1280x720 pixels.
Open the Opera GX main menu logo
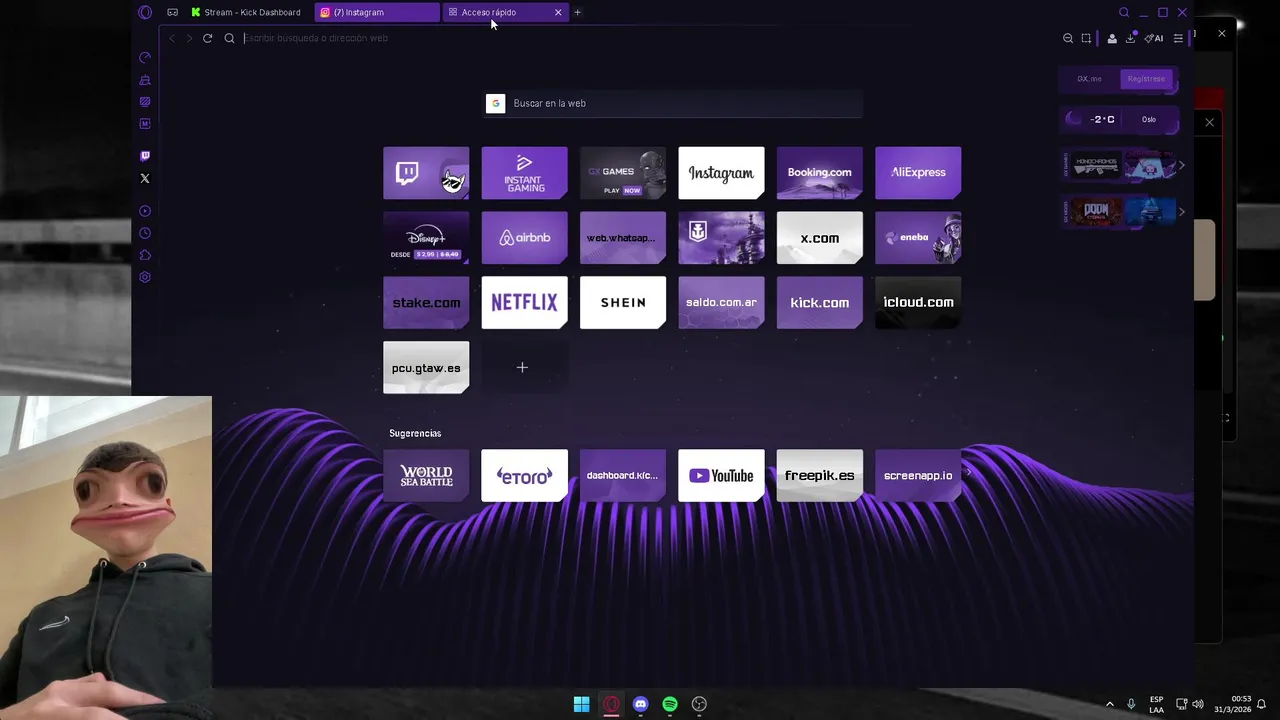point(145,12)
